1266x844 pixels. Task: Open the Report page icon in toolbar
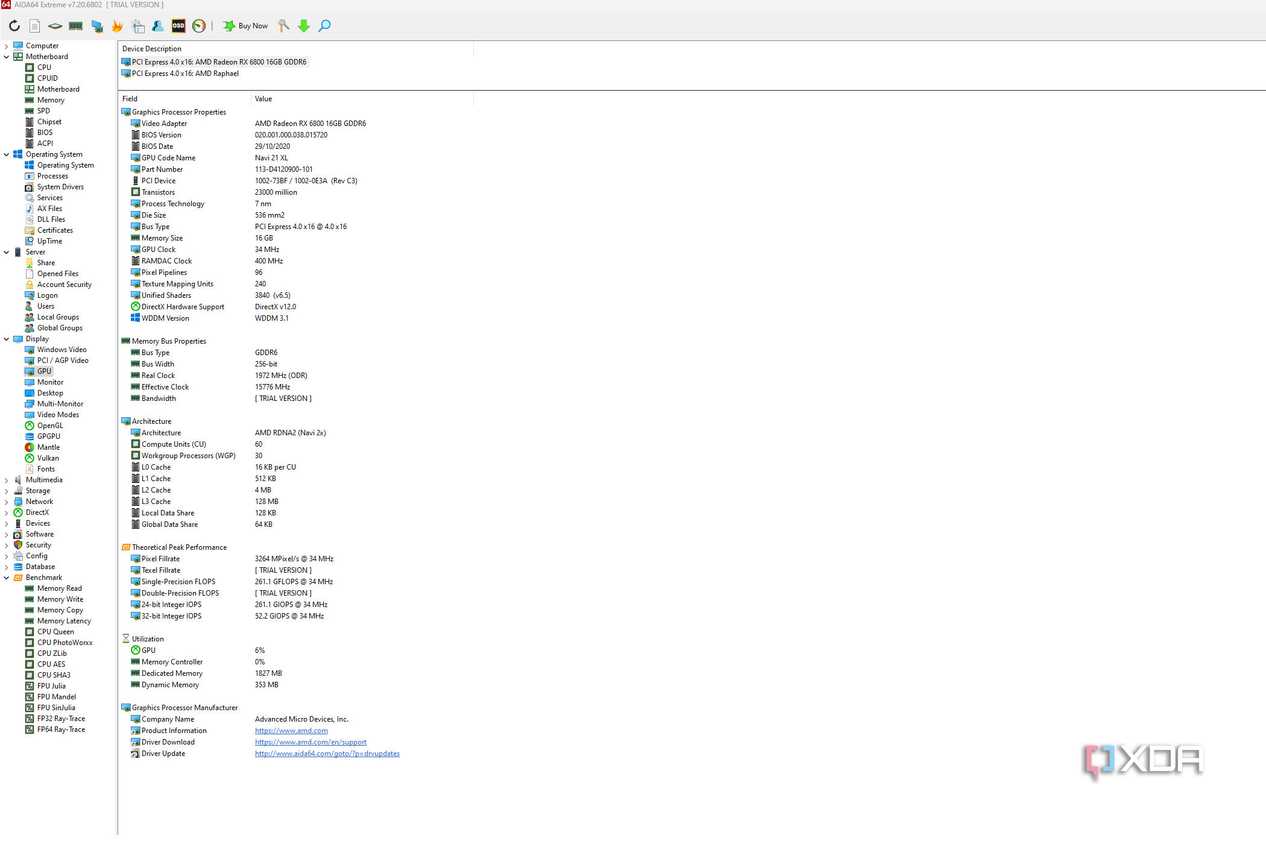[35, 26]
